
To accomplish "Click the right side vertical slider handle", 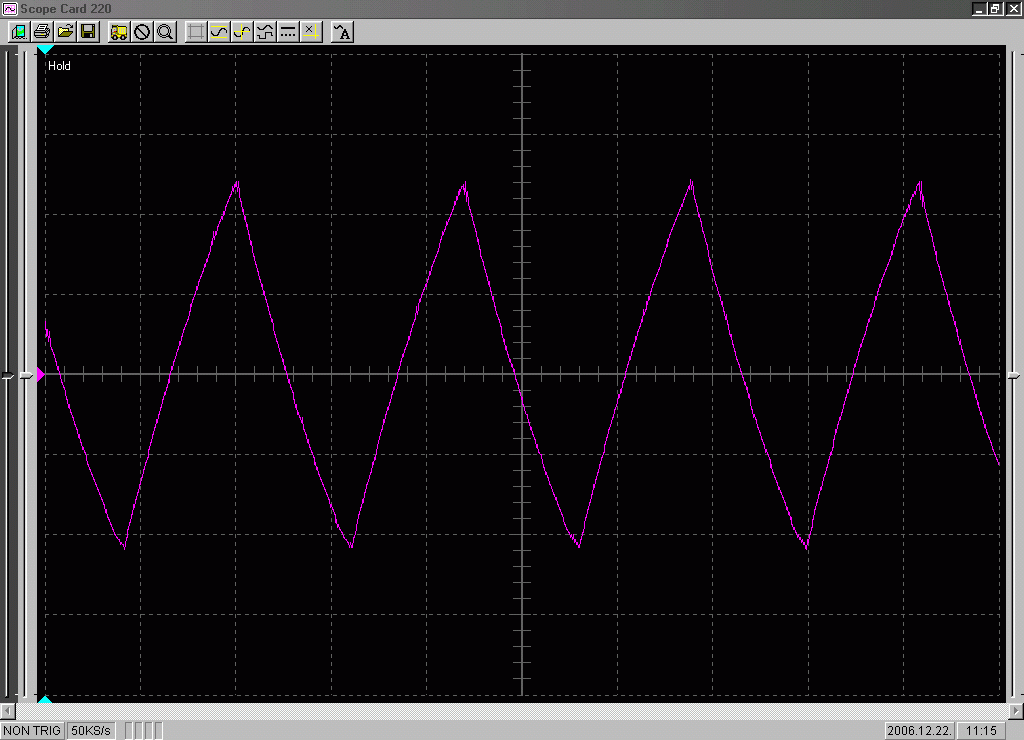I will point(1014,376).
